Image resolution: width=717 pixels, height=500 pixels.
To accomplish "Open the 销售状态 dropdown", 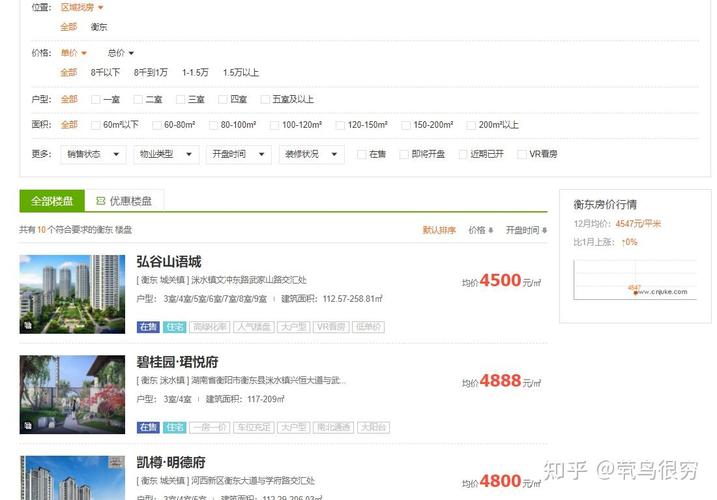I will pos(93,154).
